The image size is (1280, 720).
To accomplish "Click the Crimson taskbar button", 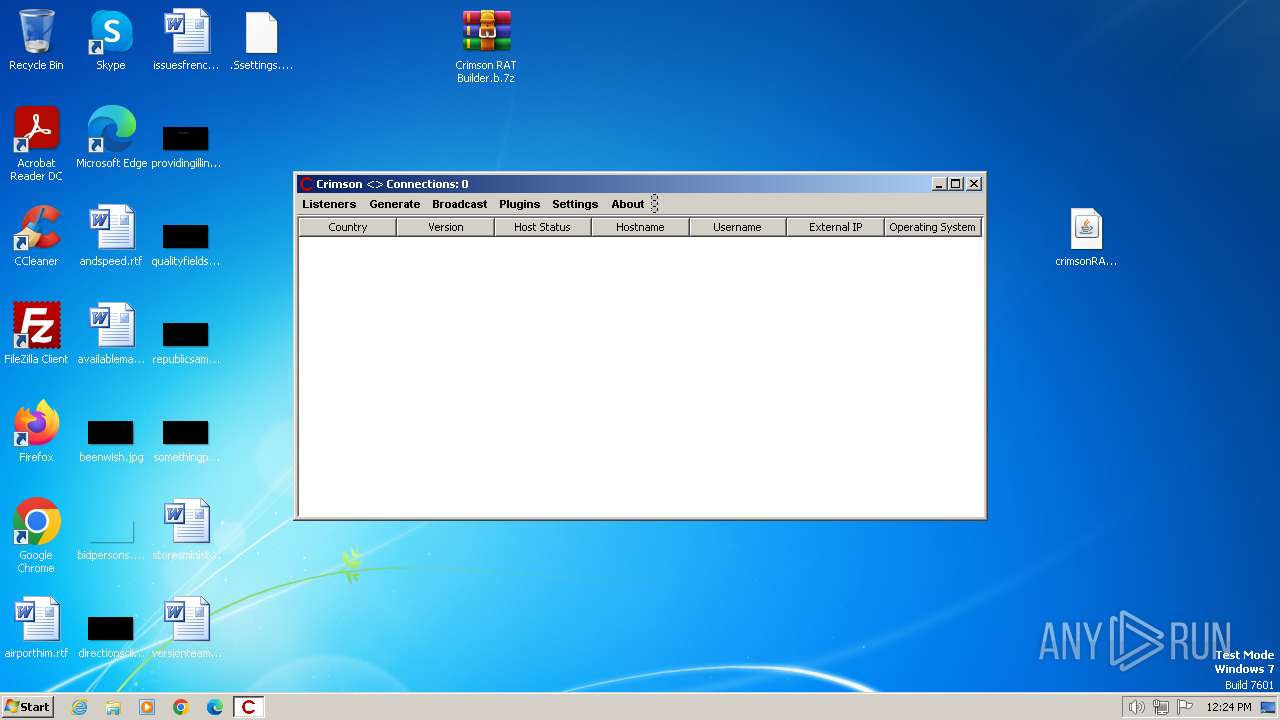I will pos(249,707).
